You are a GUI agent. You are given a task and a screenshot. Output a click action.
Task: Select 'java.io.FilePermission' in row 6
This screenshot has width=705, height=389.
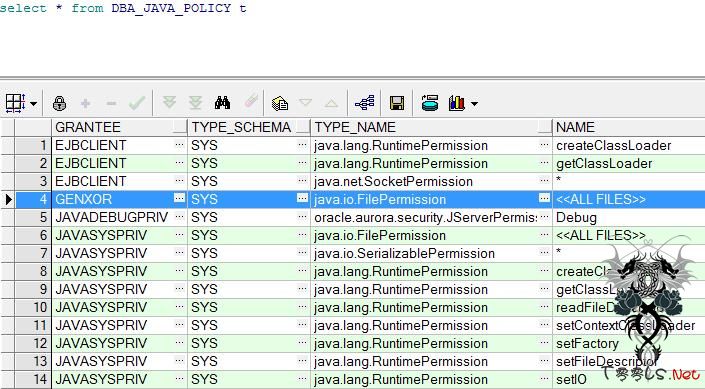pyautogui.click(x=431, y=235)
